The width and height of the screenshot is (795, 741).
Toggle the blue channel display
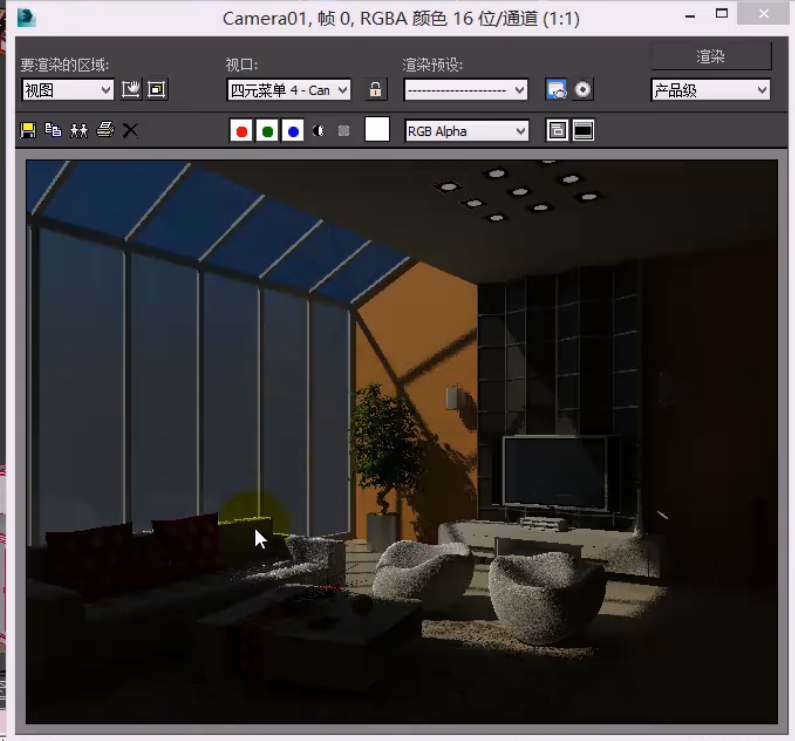coord(293,131)
